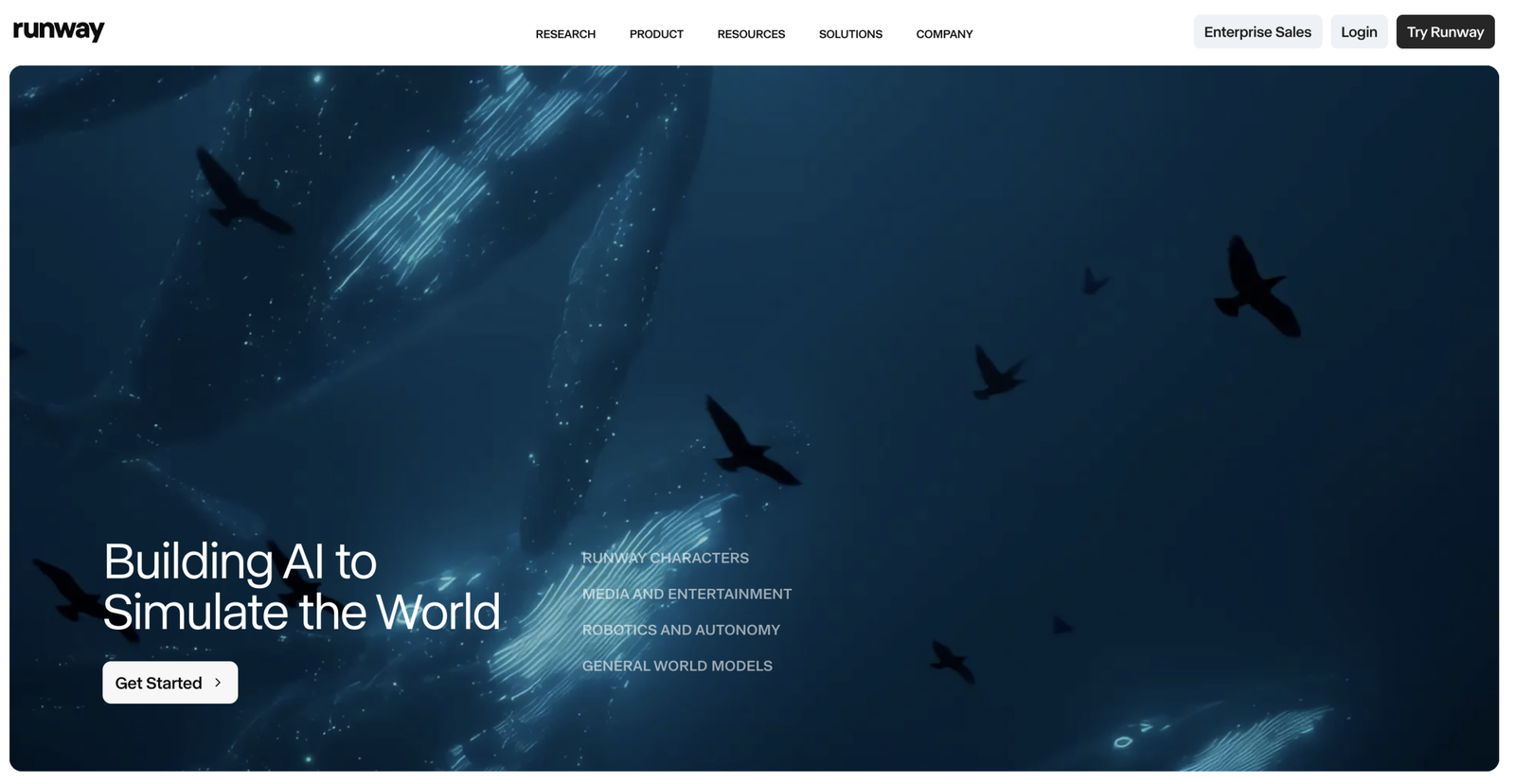Screen dimensions: 1515x784
Task: Open the Company menu item
Action: [944, 34]
